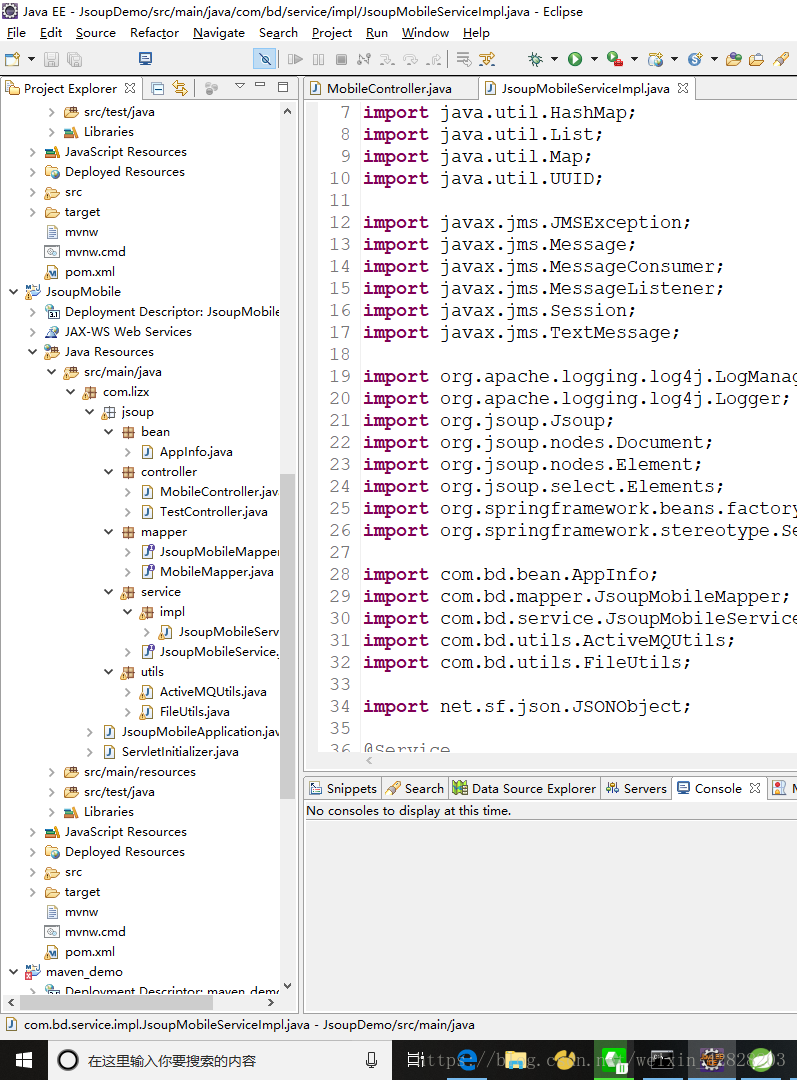Collapse the com.lizx package
797x1080 pixels.
coord(70,392)
